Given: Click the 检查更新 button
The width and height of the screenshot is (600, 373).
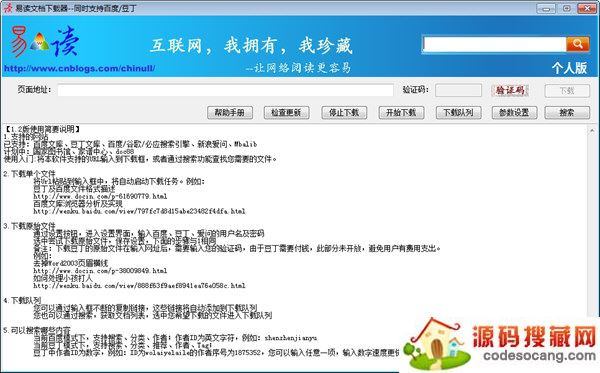Looking at the screenshot, I should pyautogui.click(x=286, y=112).
